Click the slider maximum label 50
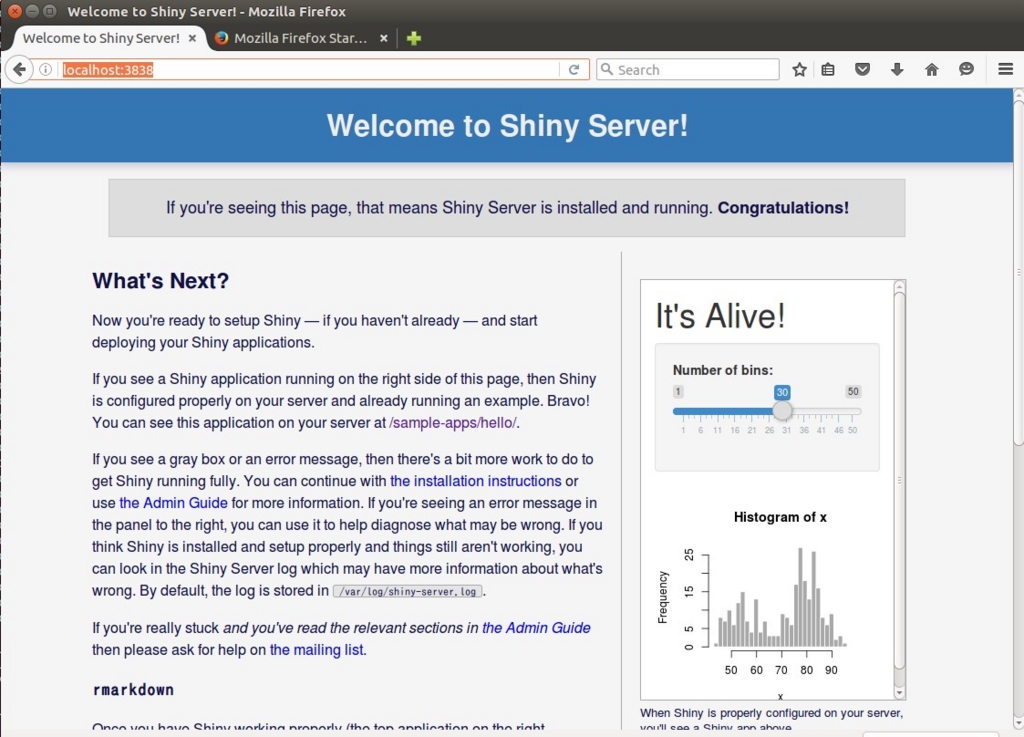The image size is (1024, 737). tap(853, 392)
